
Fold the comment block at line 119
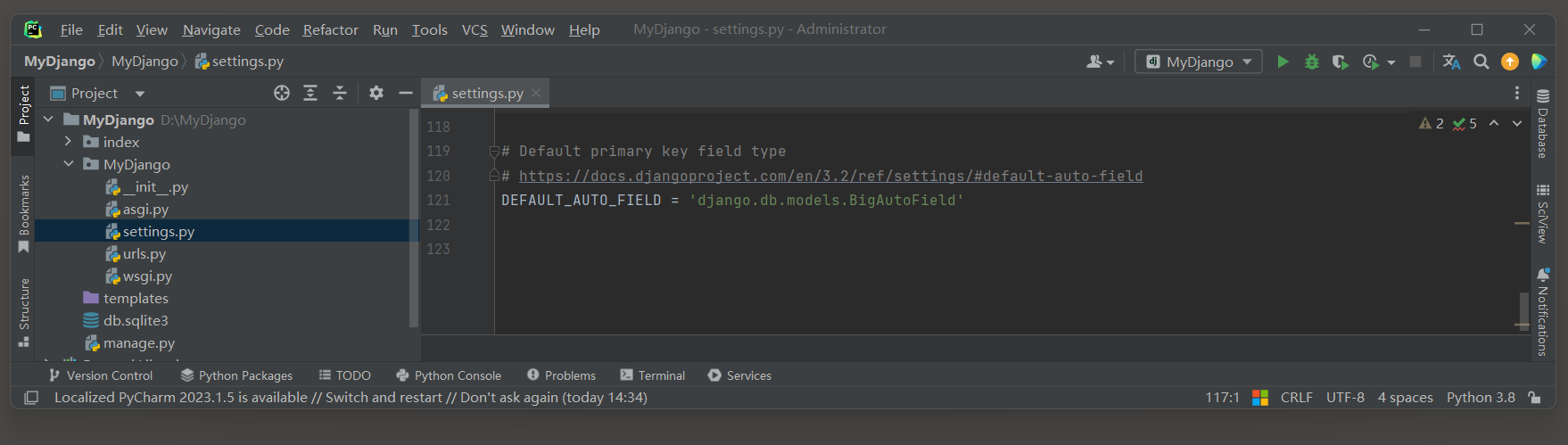[494, 152]
